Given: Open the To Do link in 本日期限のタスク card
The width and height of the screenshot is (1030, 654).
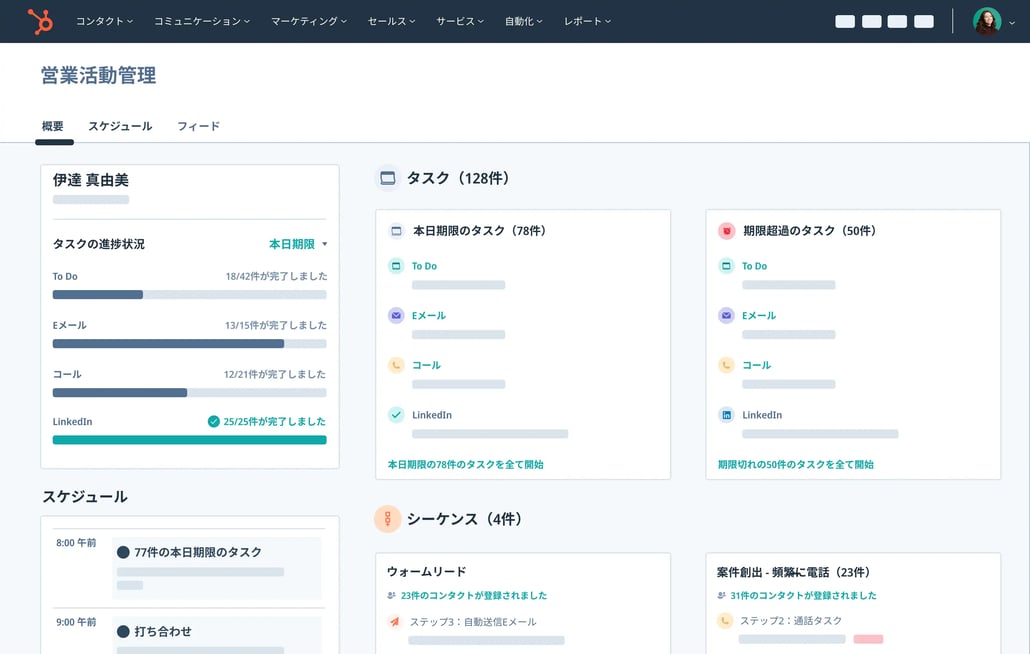Looking at the screenshot, I should 424,266.
